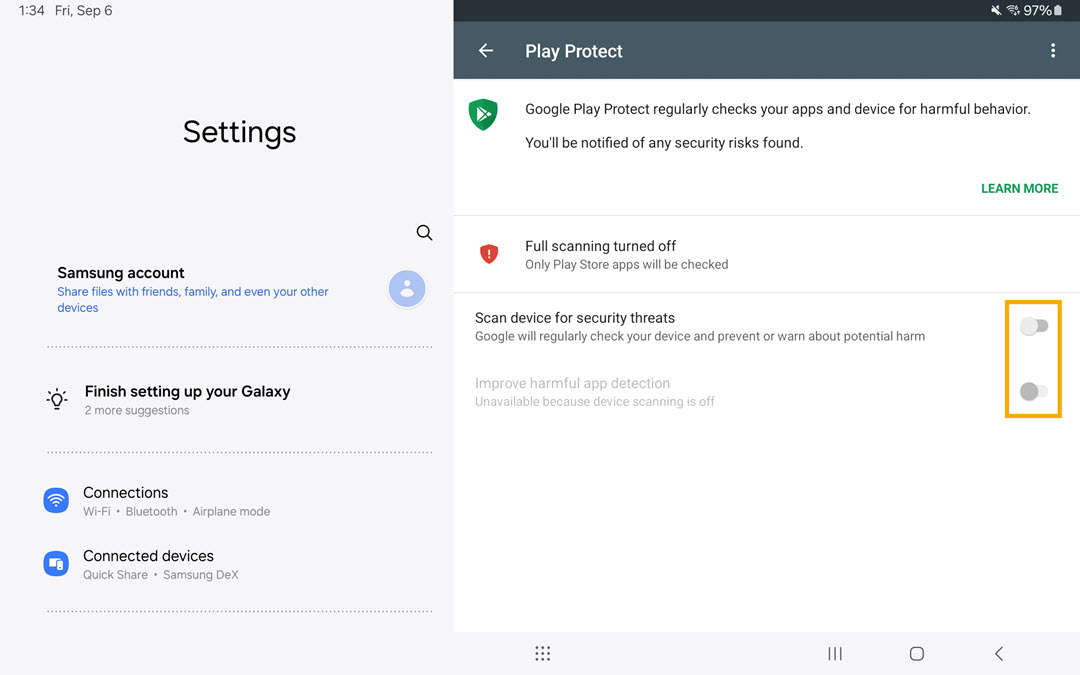Open the three-dot overflow menu
The image size is (1080, 675).
(x=1052, y=51)
